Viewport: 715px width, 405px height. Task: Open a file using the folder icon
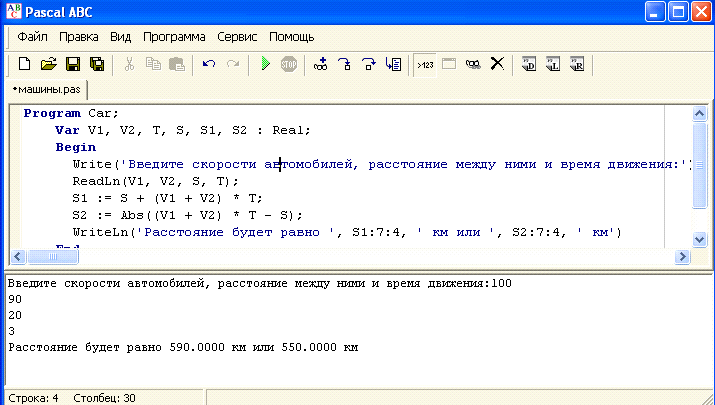click(x=49, y=64)
